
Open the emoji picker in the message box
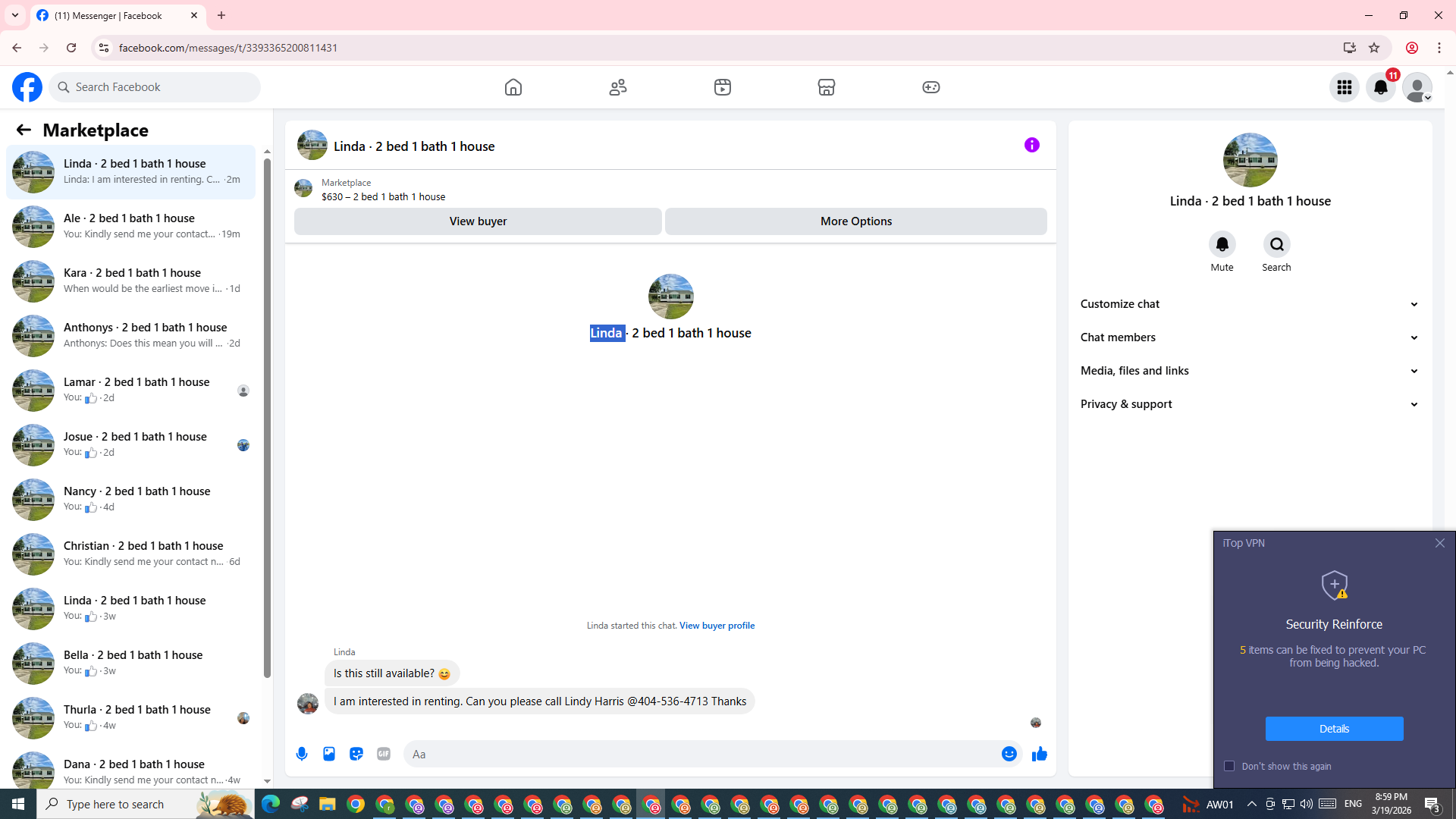(1009, 754)
